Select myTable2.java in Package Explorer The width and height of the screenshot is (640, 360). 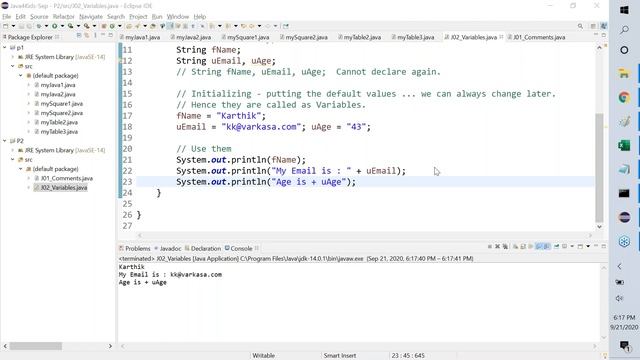59,122
